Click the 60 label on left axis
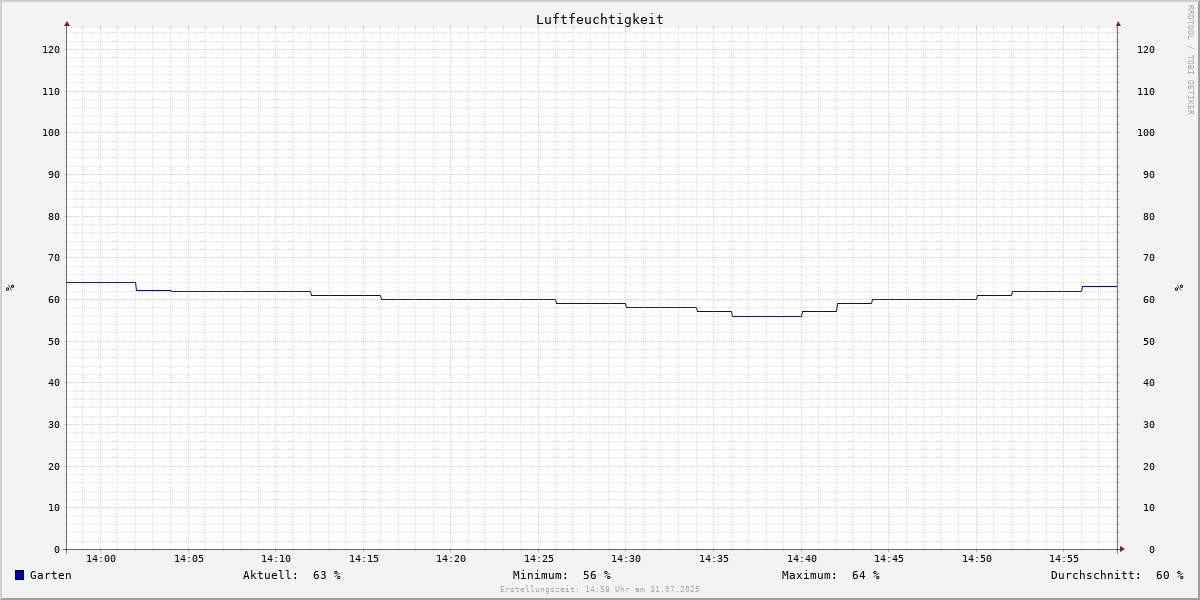The height and width of the screenshot is (600, 1200). pyautogui.click(x=54, y=300)
